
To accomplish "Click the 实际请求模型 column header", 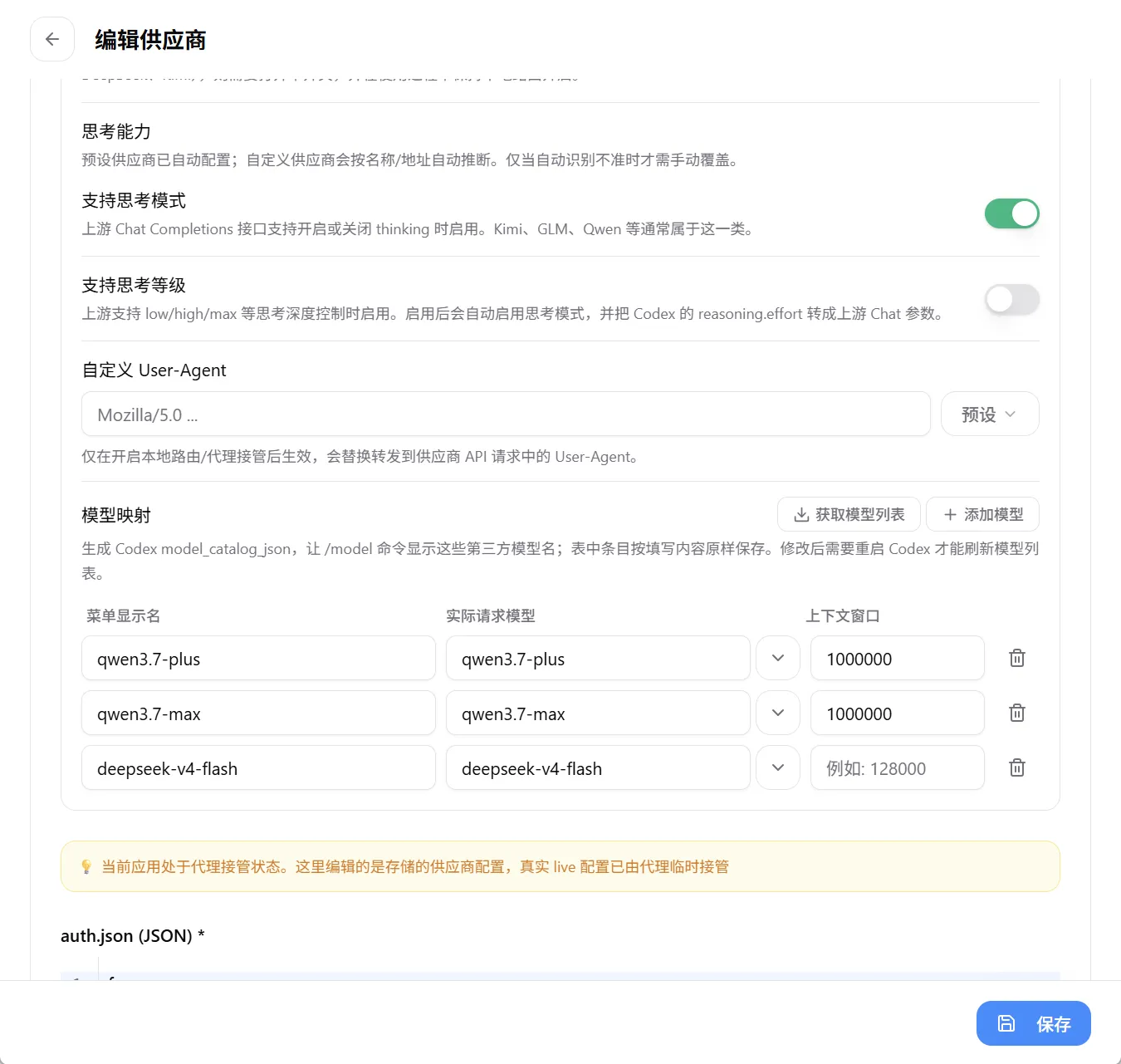I will click(491, 616).
